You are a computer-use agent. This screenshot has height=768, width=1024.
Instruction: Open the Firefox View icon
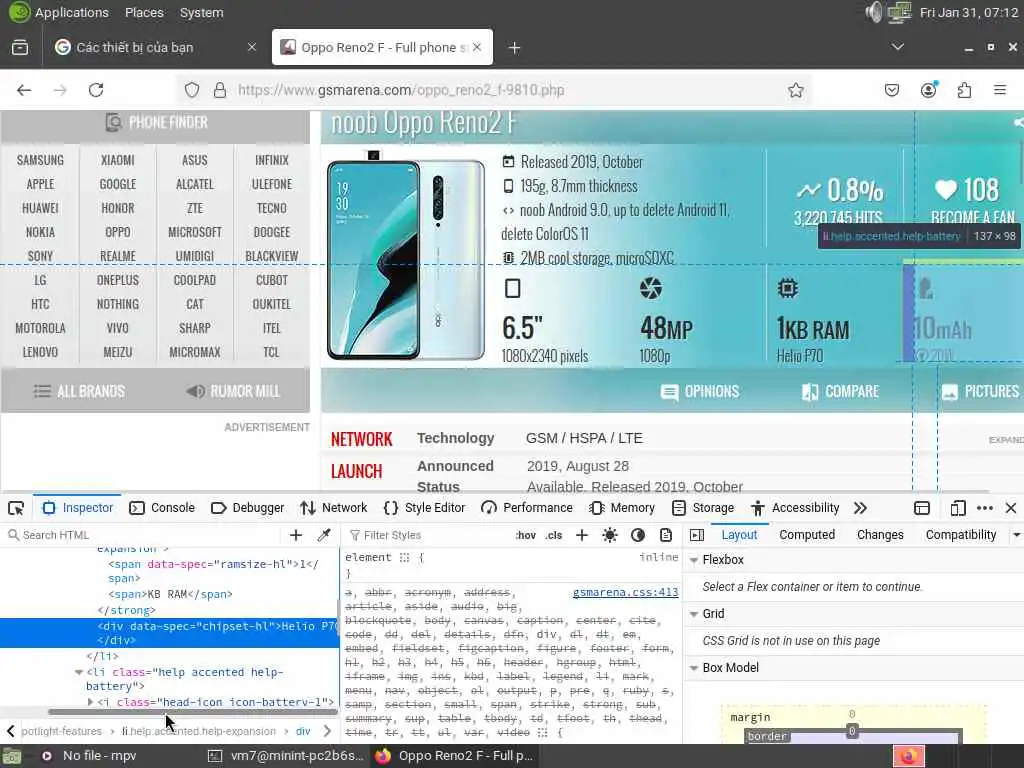click(x=20, y=48)
